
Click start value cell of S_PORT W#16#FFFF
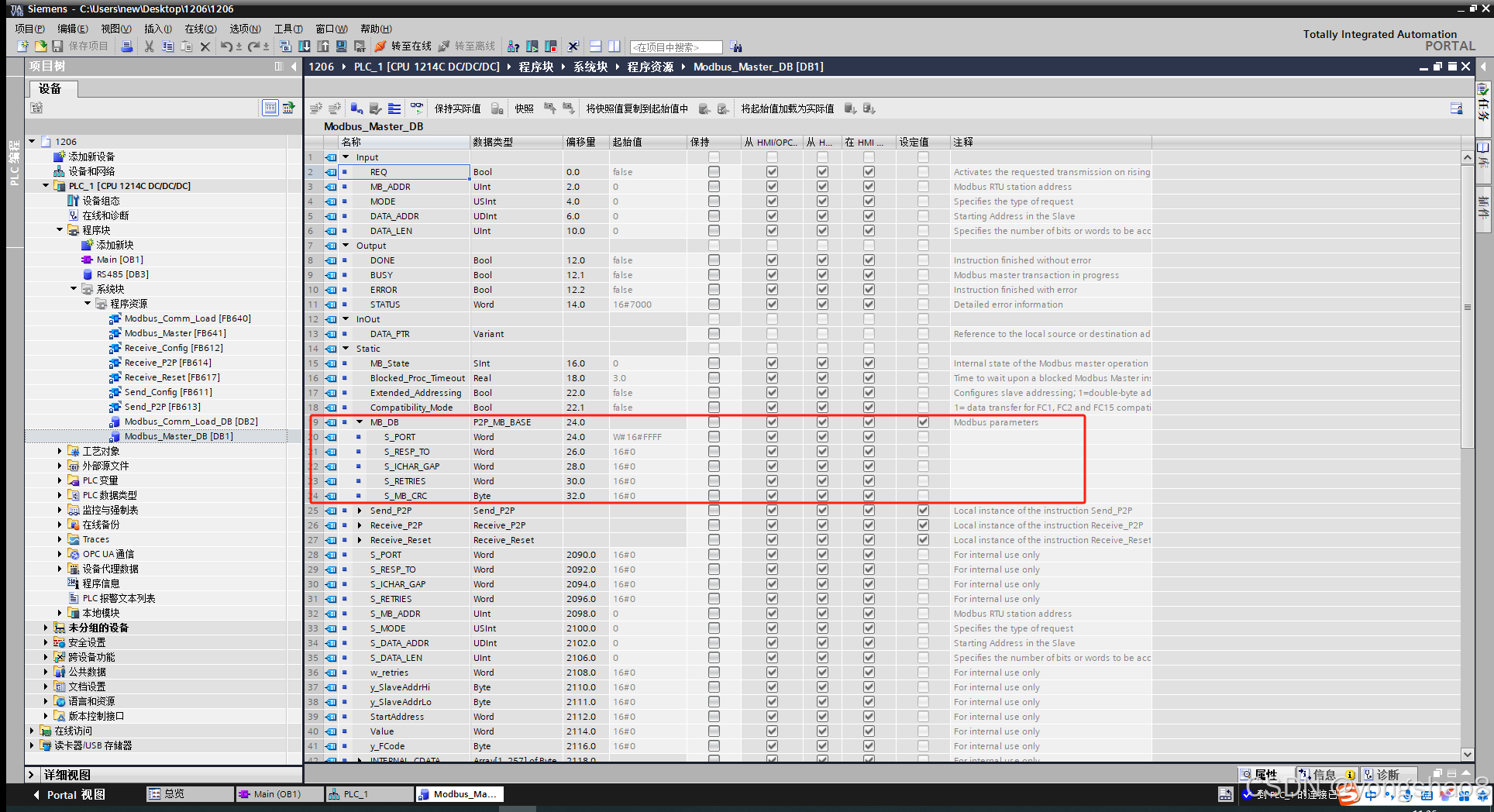[648, 437]
